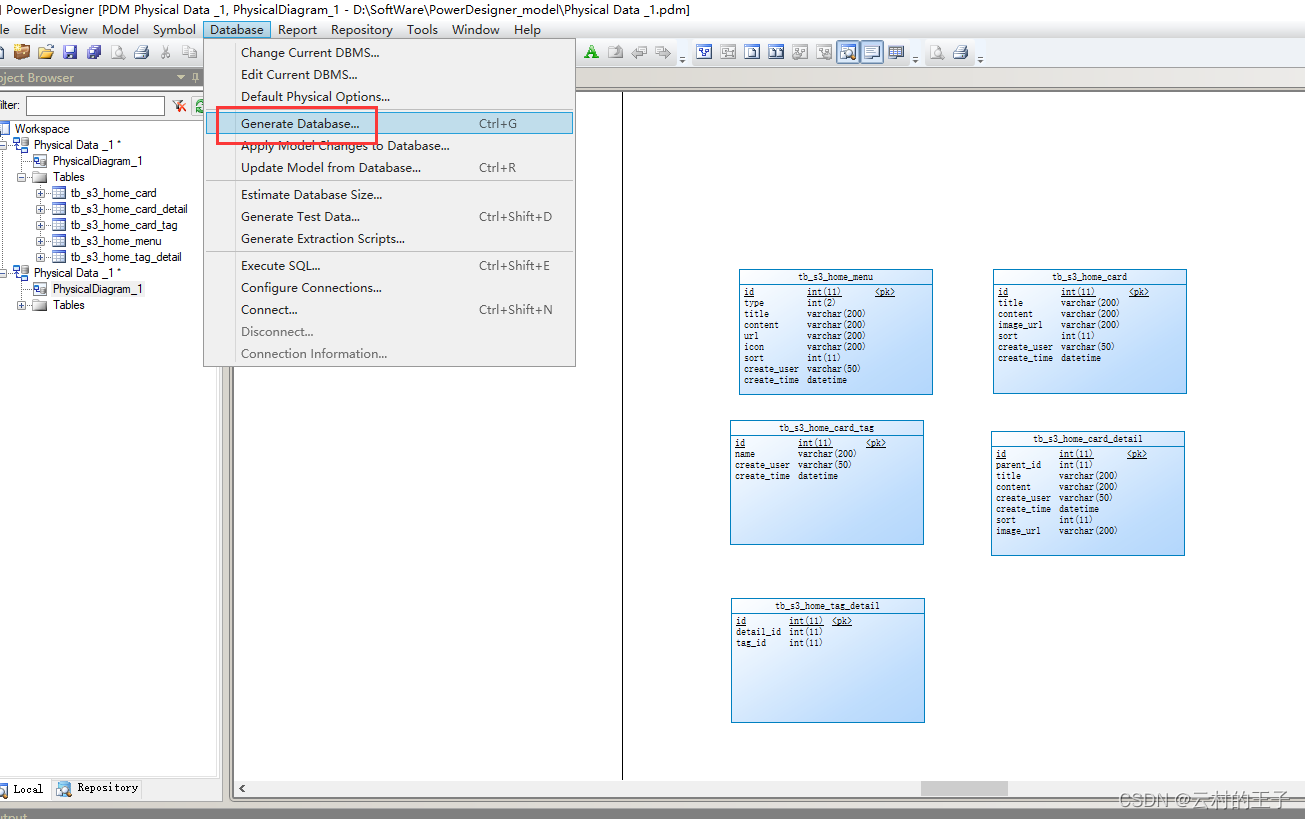Select tb_s3_home_menu in Project Browser
The height and width of the screenshot is (819, 1305).
point(115,241)
